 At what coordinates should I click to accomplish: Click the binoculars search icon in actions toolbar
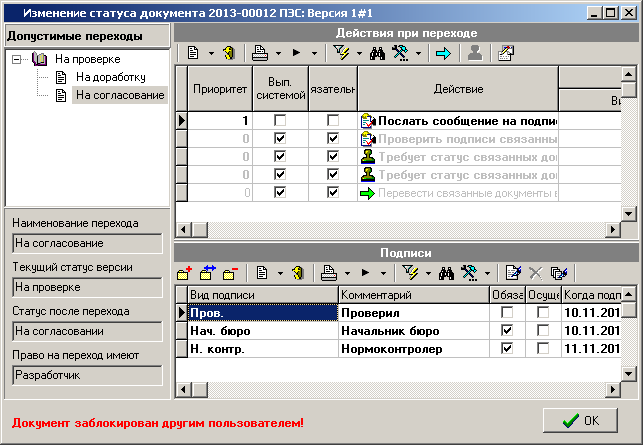pyautogui.click(x=377, y=53)
